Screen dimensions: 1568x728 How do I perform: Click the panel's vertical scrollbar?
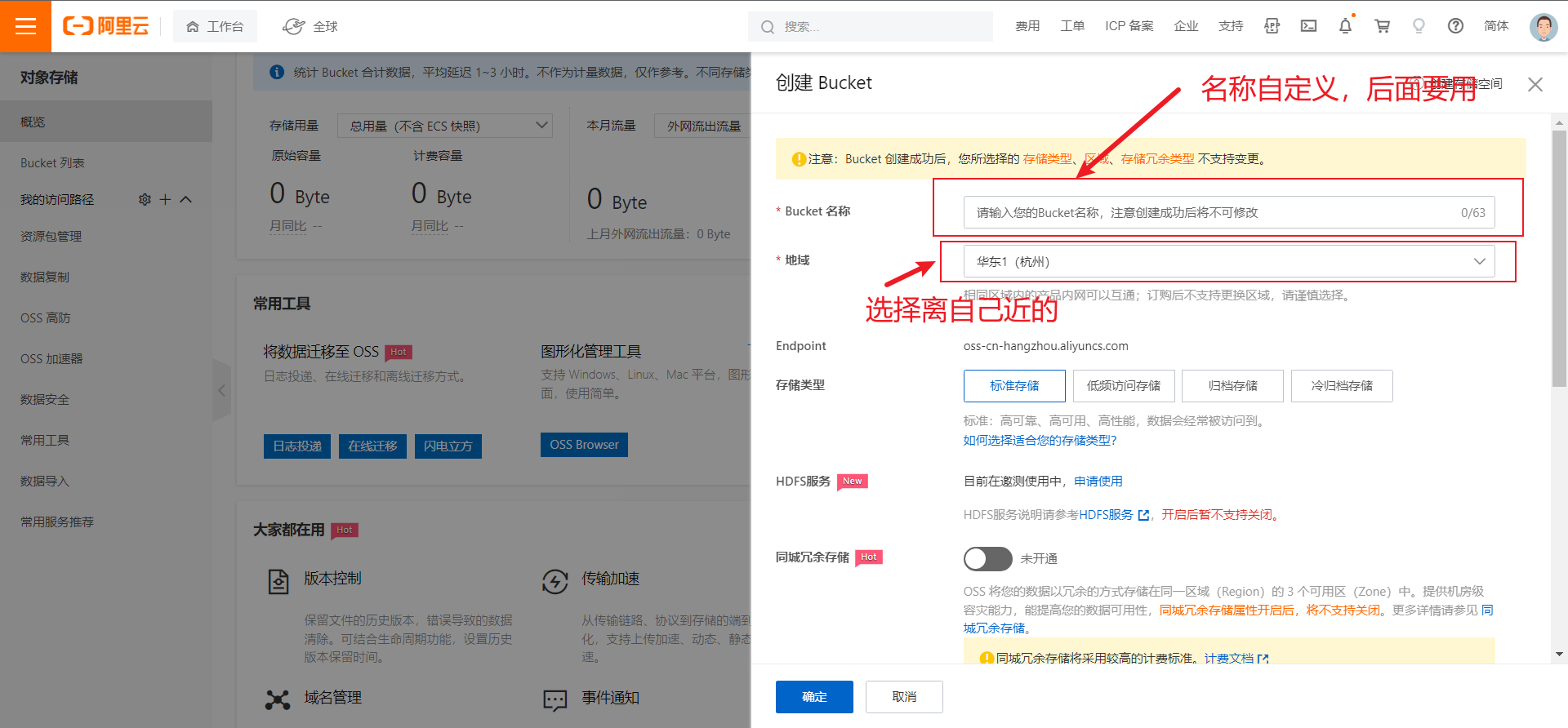[x=1559, y=260]
